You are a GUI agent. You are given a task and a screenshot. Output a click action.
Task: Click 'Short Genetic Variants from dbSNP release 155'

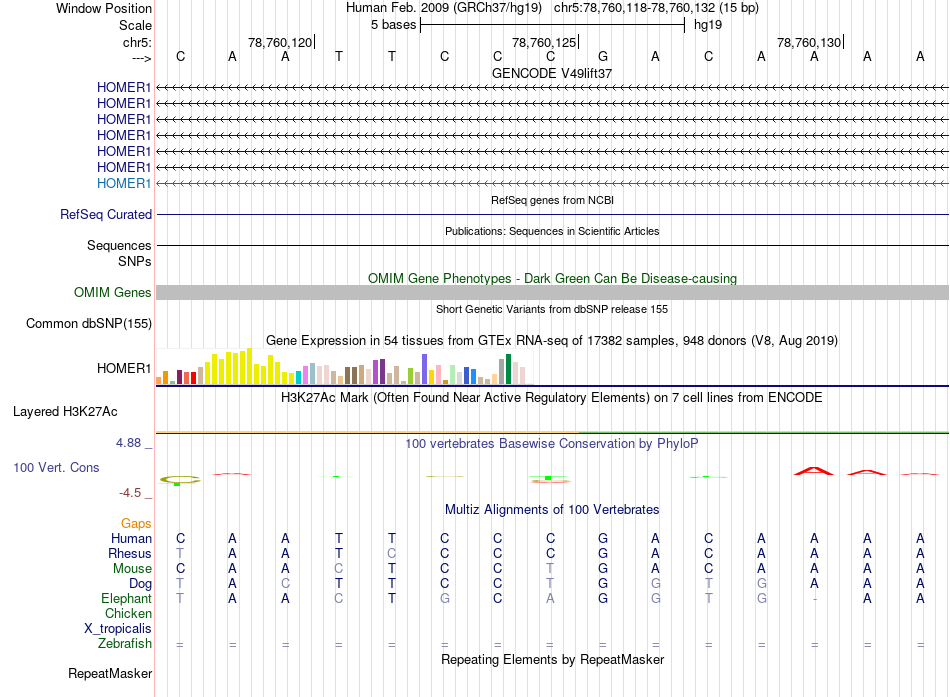(552, 309)
